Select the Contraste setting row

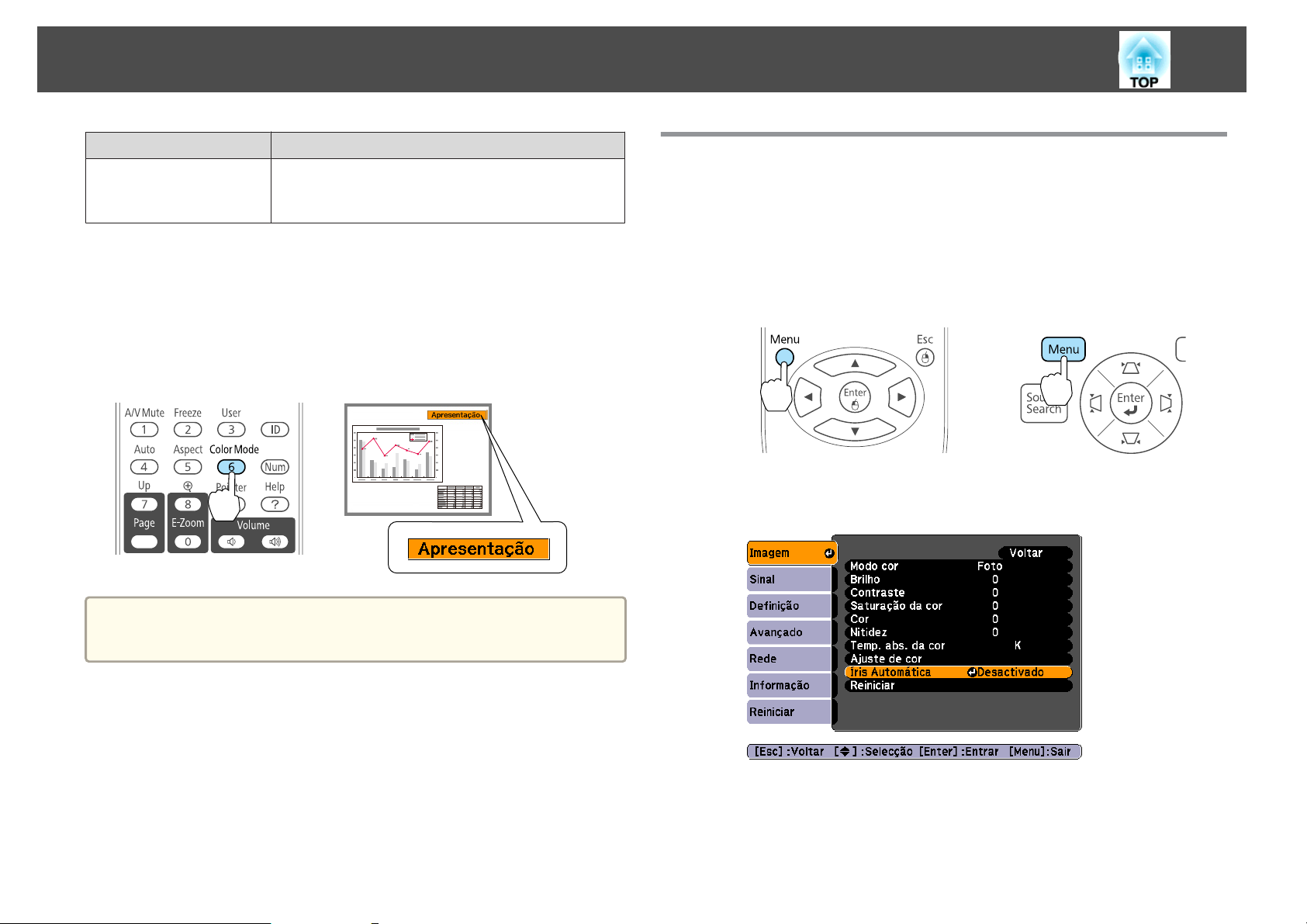[x=958, y=593]
